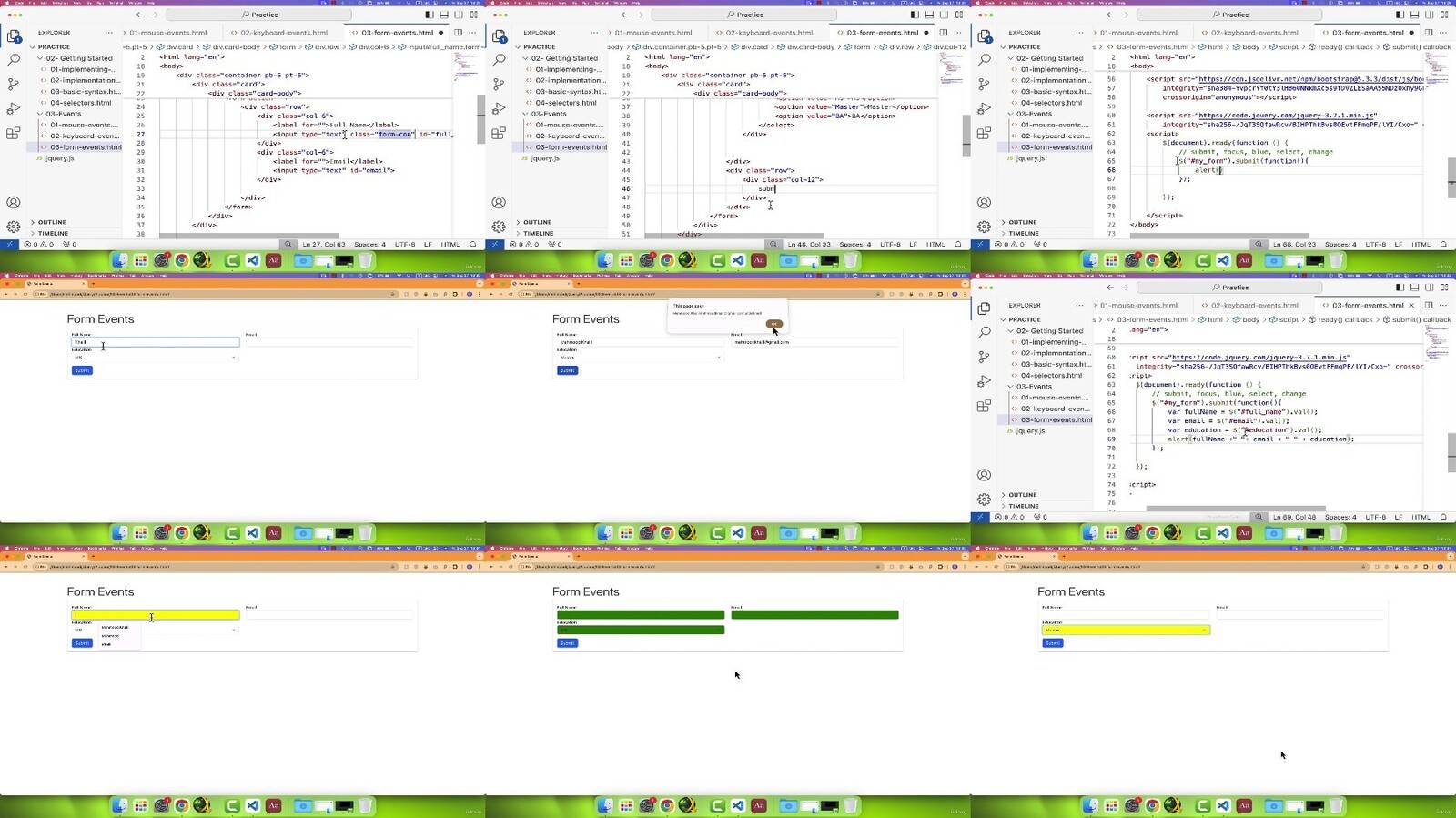Open Accounts menu in Ln 69 VS Code window

click(984, 475)
